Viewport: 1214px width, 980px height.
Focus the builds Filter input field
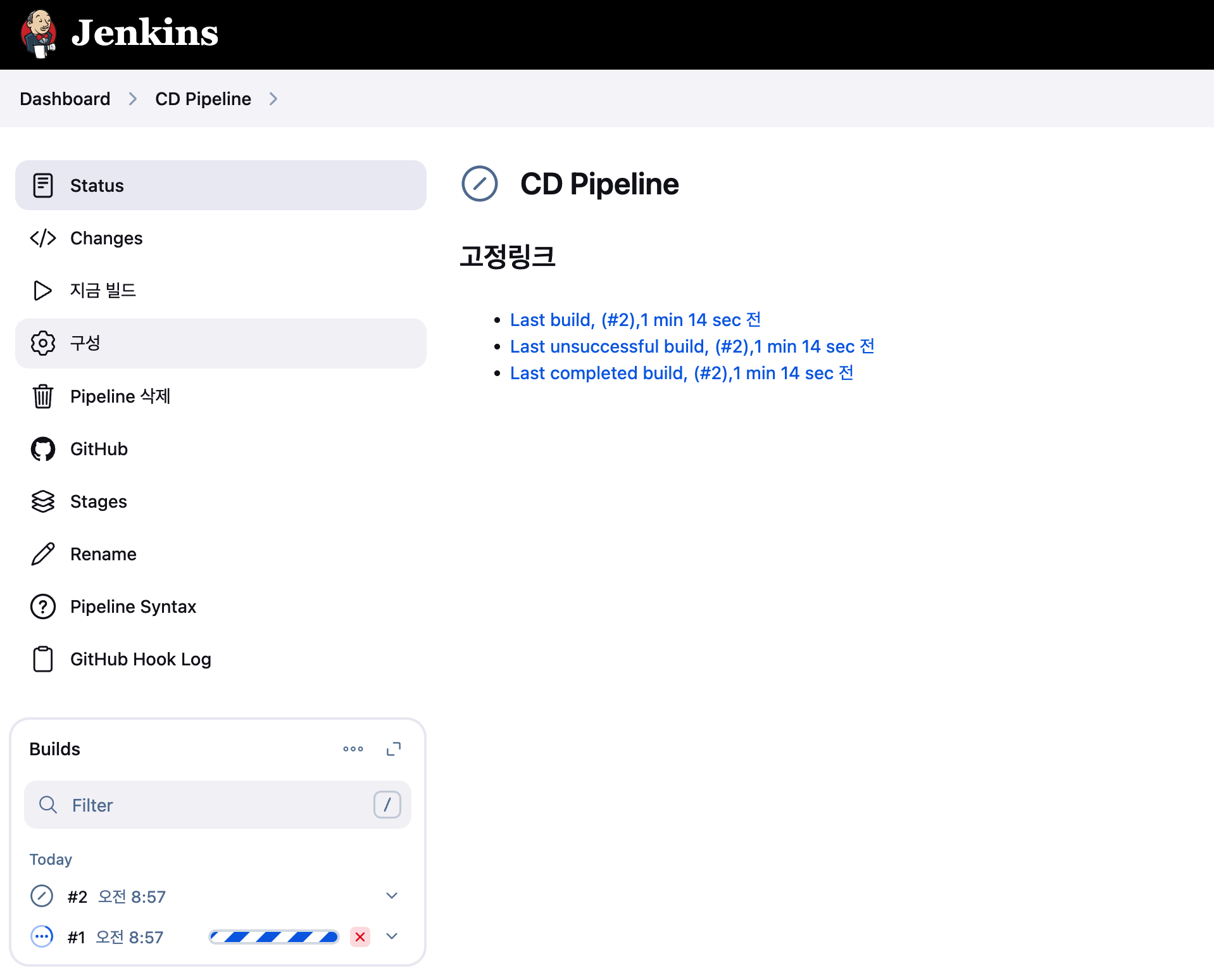coord(218,805)
